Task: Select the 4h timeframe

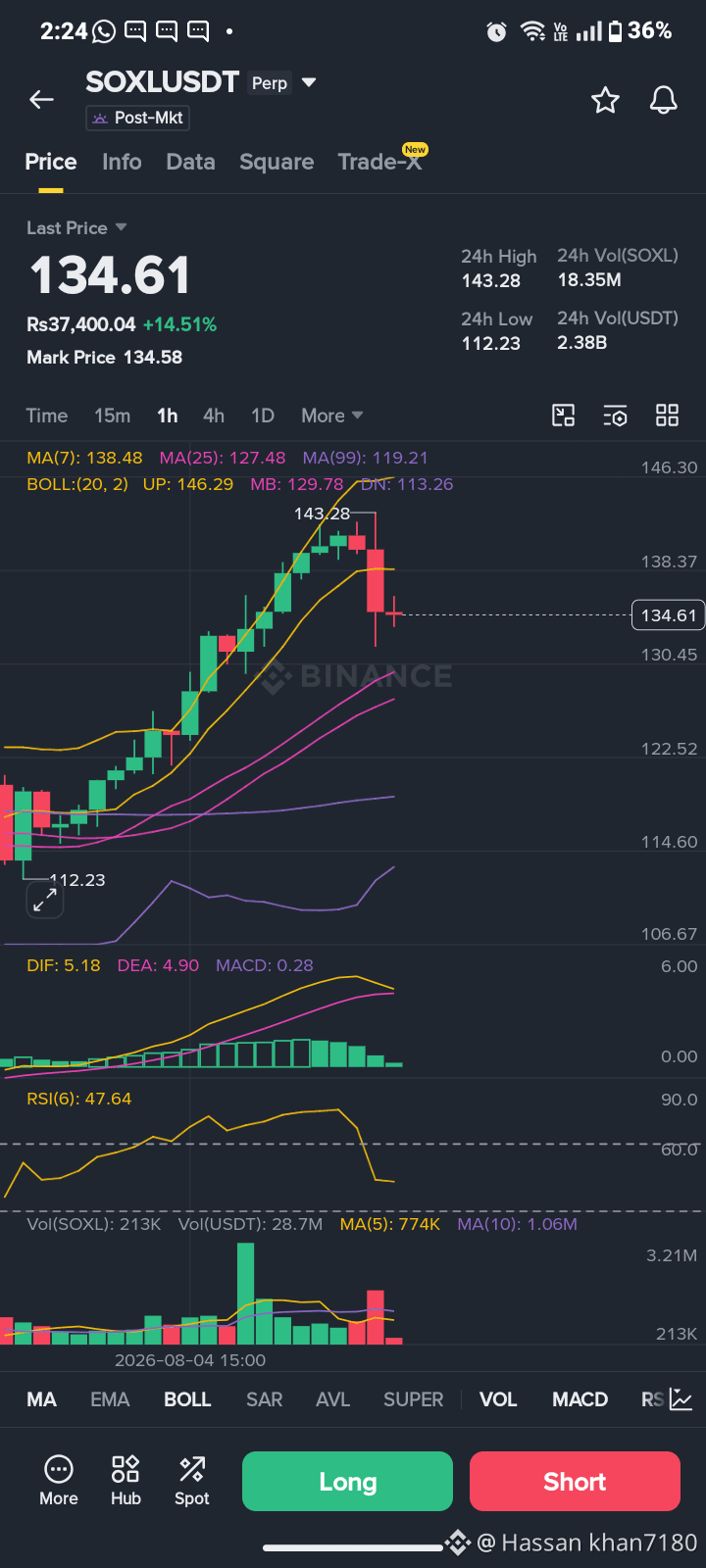Action: point(214,416)
